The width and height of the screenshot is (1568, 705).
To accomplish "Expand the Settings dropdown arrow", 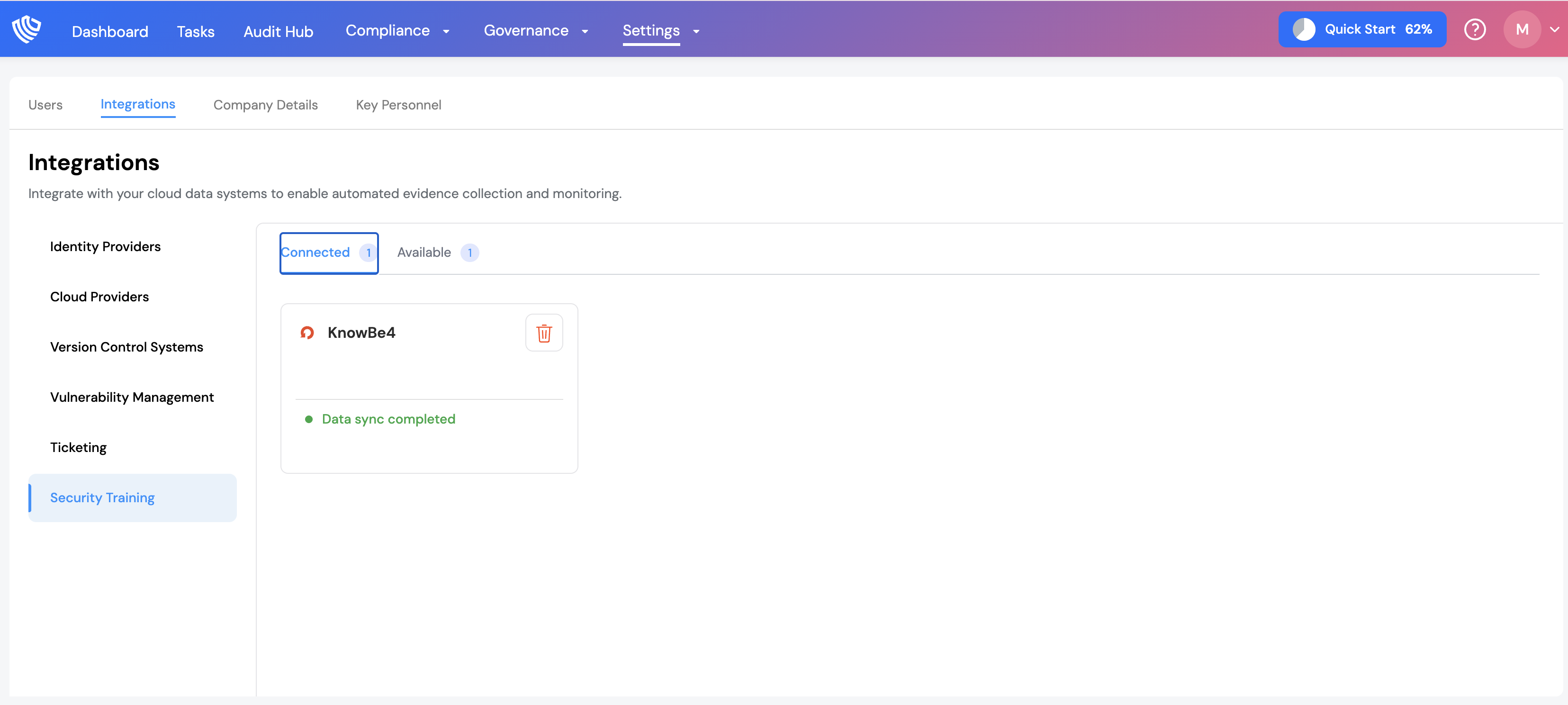I will pyautogui.click(x=696, y=31).
